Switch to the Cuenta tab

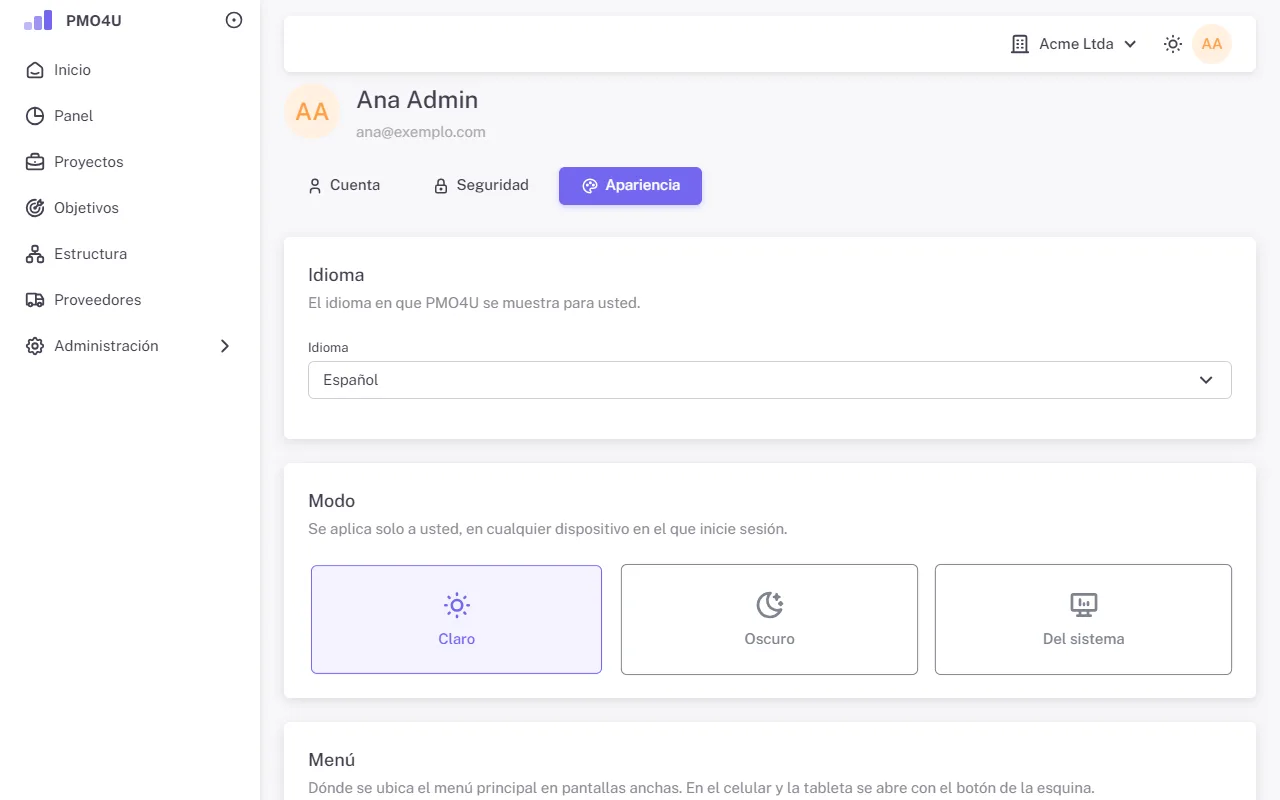pos(344,185)
